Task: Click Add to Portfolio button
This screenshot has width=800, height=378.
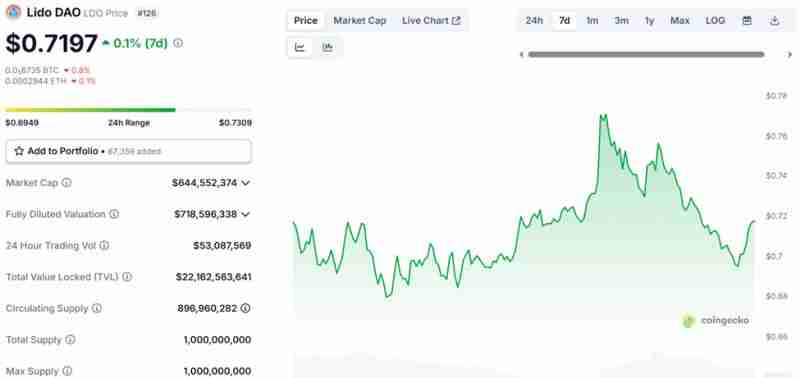Action: (129, 152)
